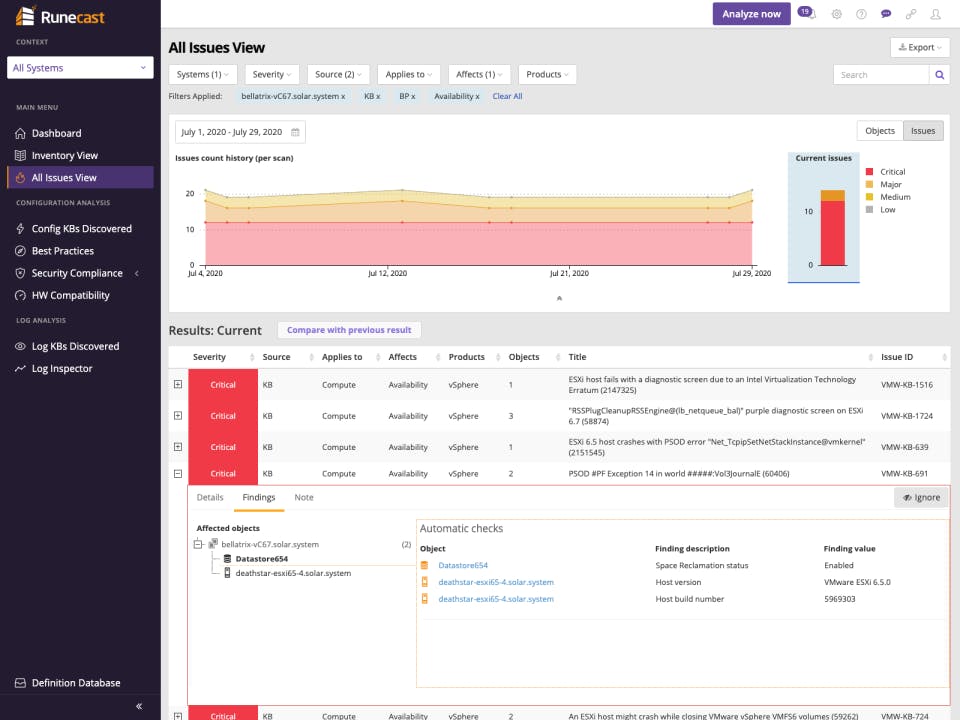The image size is (960, 720).
Task: Open settings gear icon in top bar
Action: click(x=836, y=14)
